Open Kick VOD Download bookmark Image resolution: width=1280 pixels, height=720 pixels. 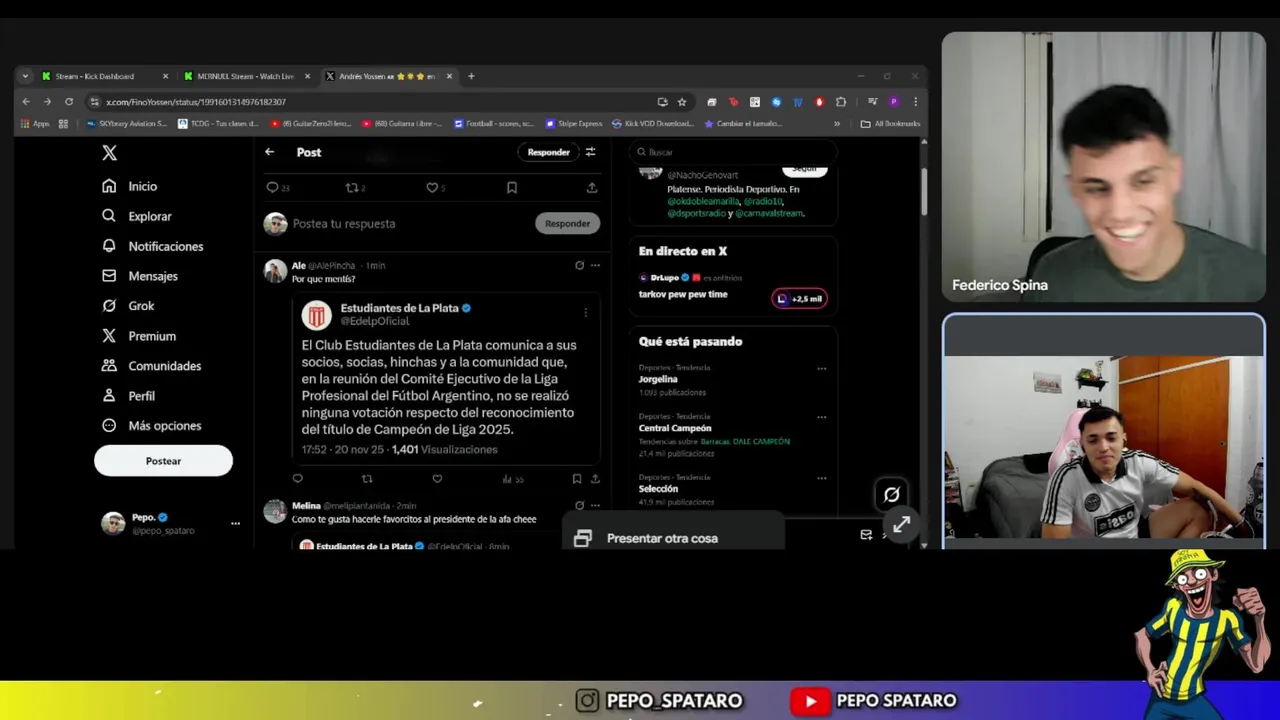tap(652, 124)
